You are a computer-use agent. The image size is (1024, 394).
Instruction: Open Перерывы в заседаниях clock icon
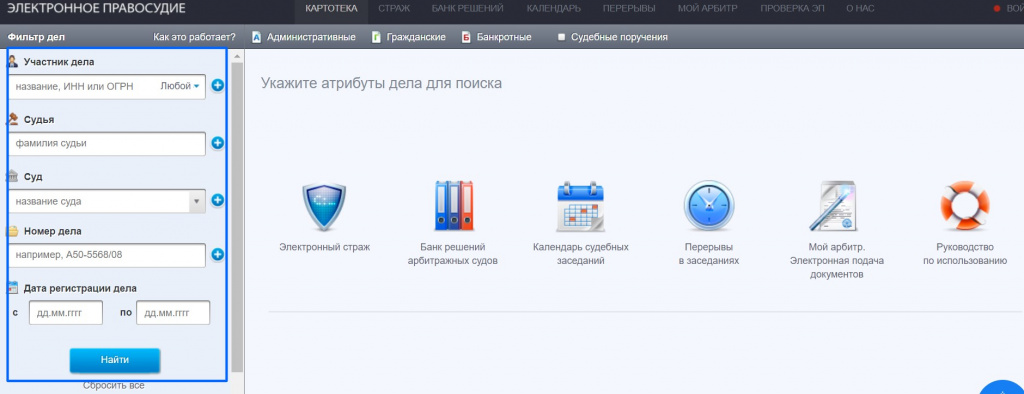(709, 206)
